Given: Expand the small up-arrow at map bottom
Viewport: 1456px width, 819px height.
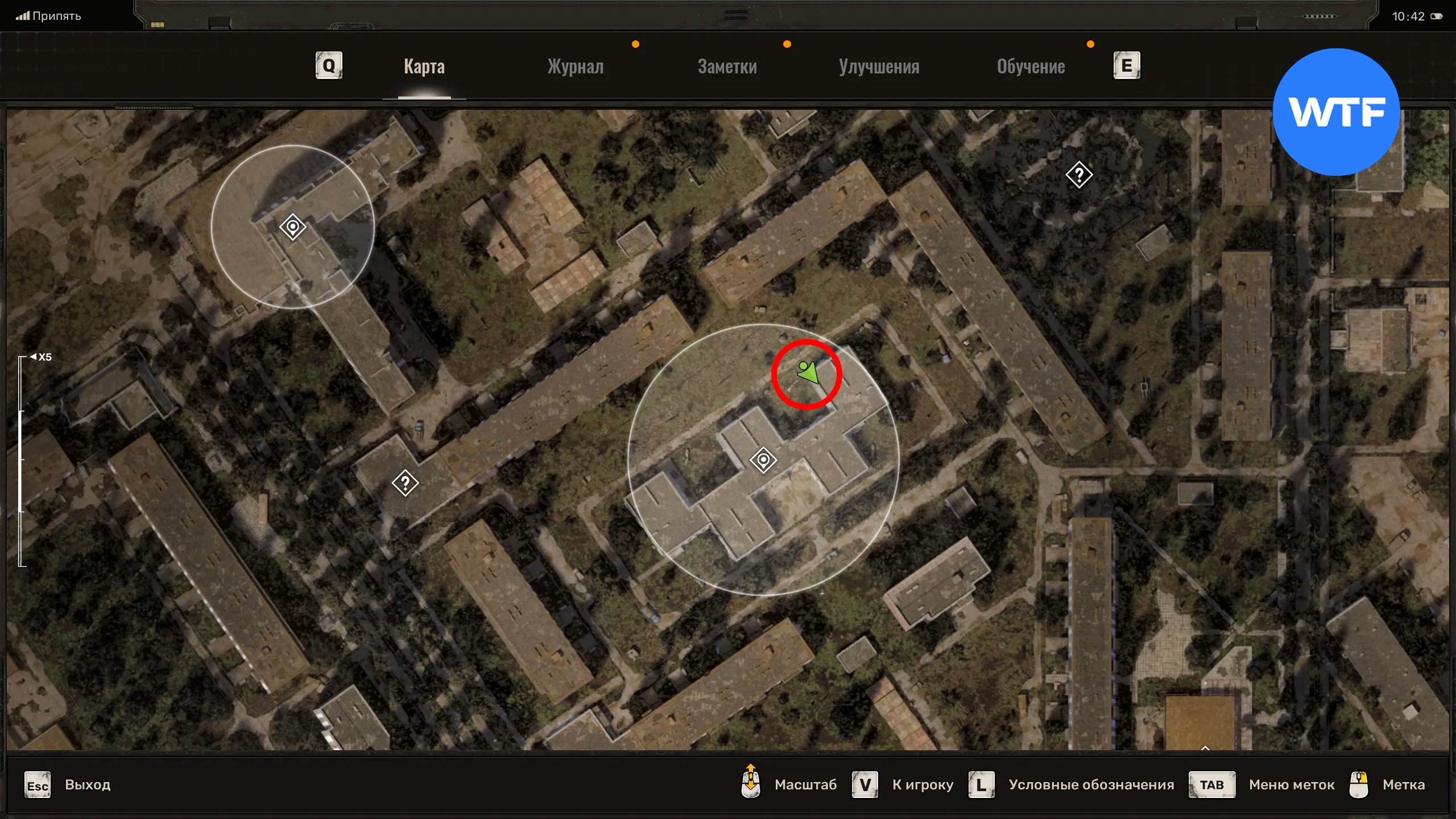Looking at the screenshot, I should point(1205,748).
